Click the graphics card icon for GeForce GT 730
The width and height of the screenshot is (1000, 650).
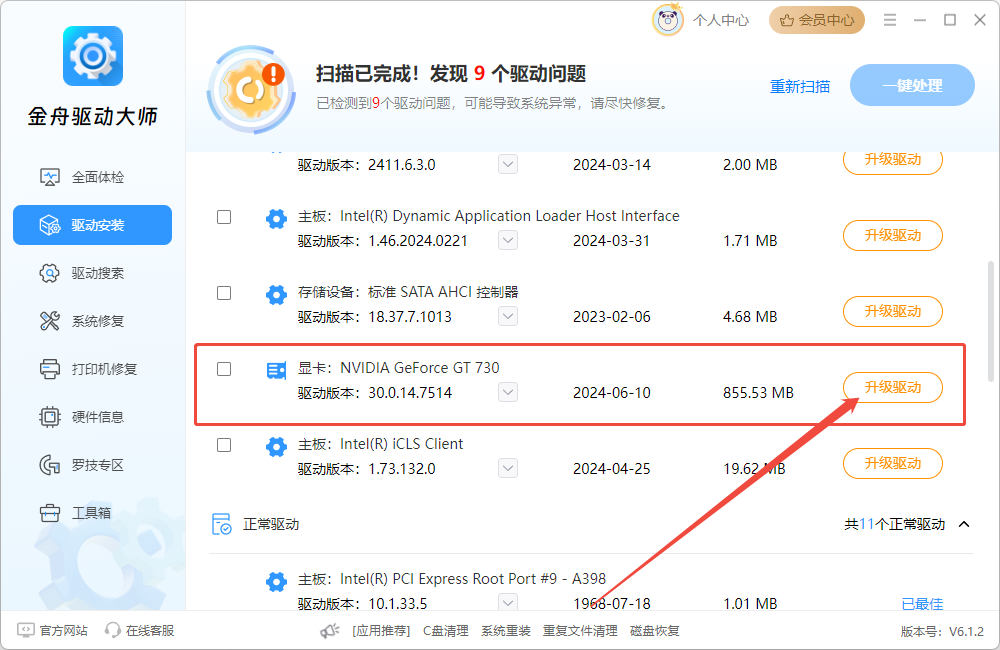click(x=276, y=371)
